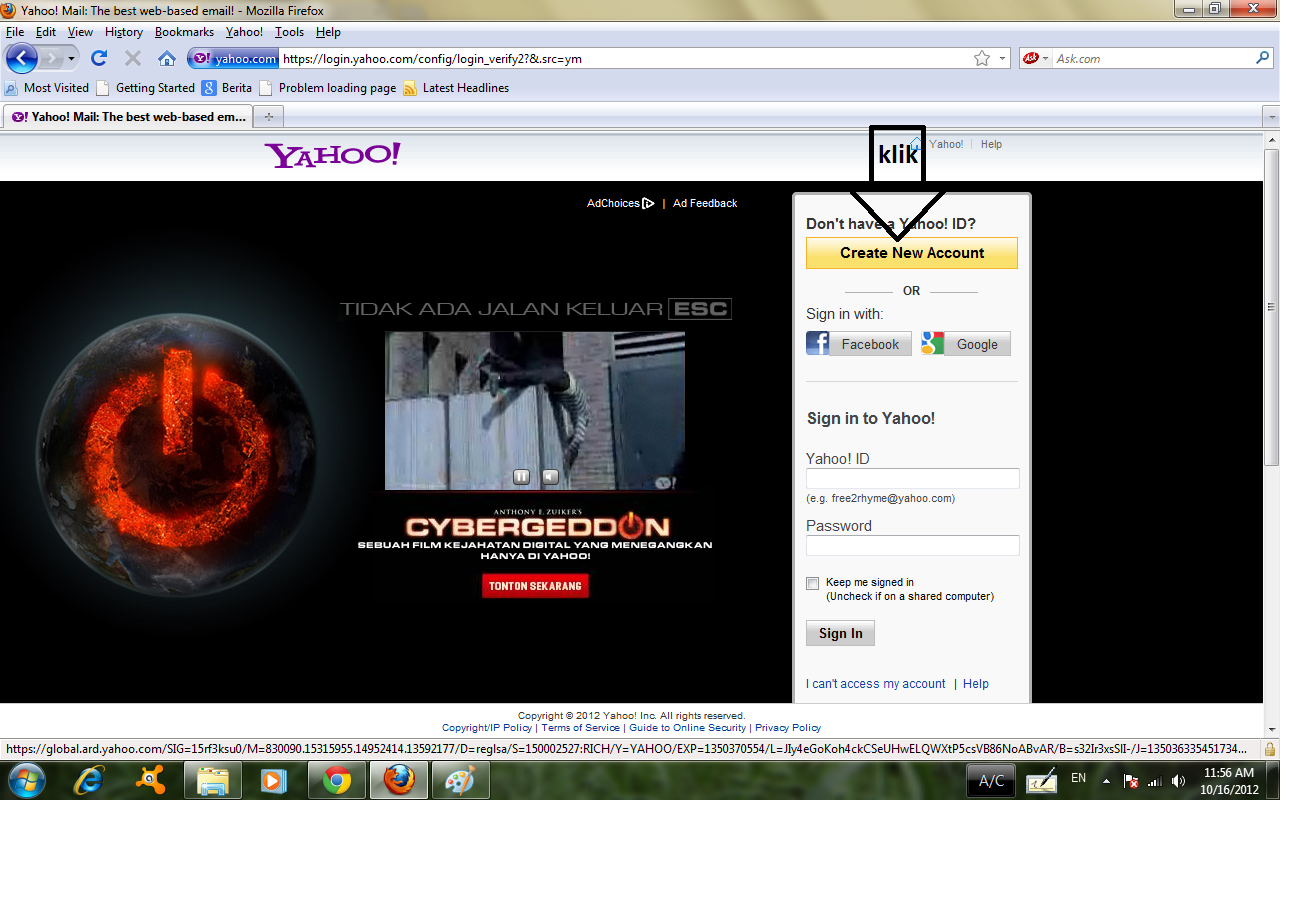Open the Berita bookmark
This screenshot has width=1300, height=900.
point(227,88)
